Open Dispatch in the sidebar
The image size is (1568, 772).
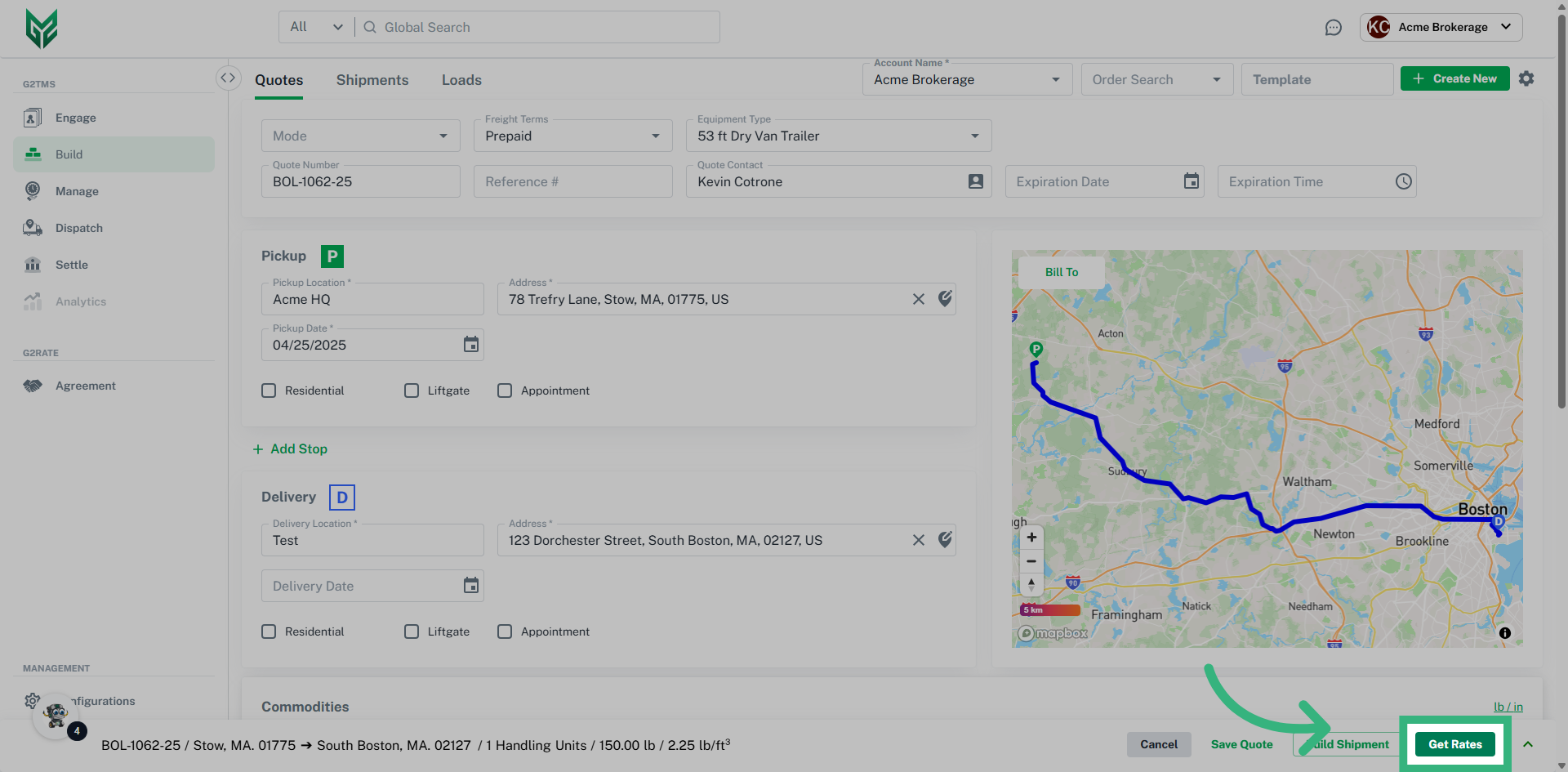click(x=79, y=228)
